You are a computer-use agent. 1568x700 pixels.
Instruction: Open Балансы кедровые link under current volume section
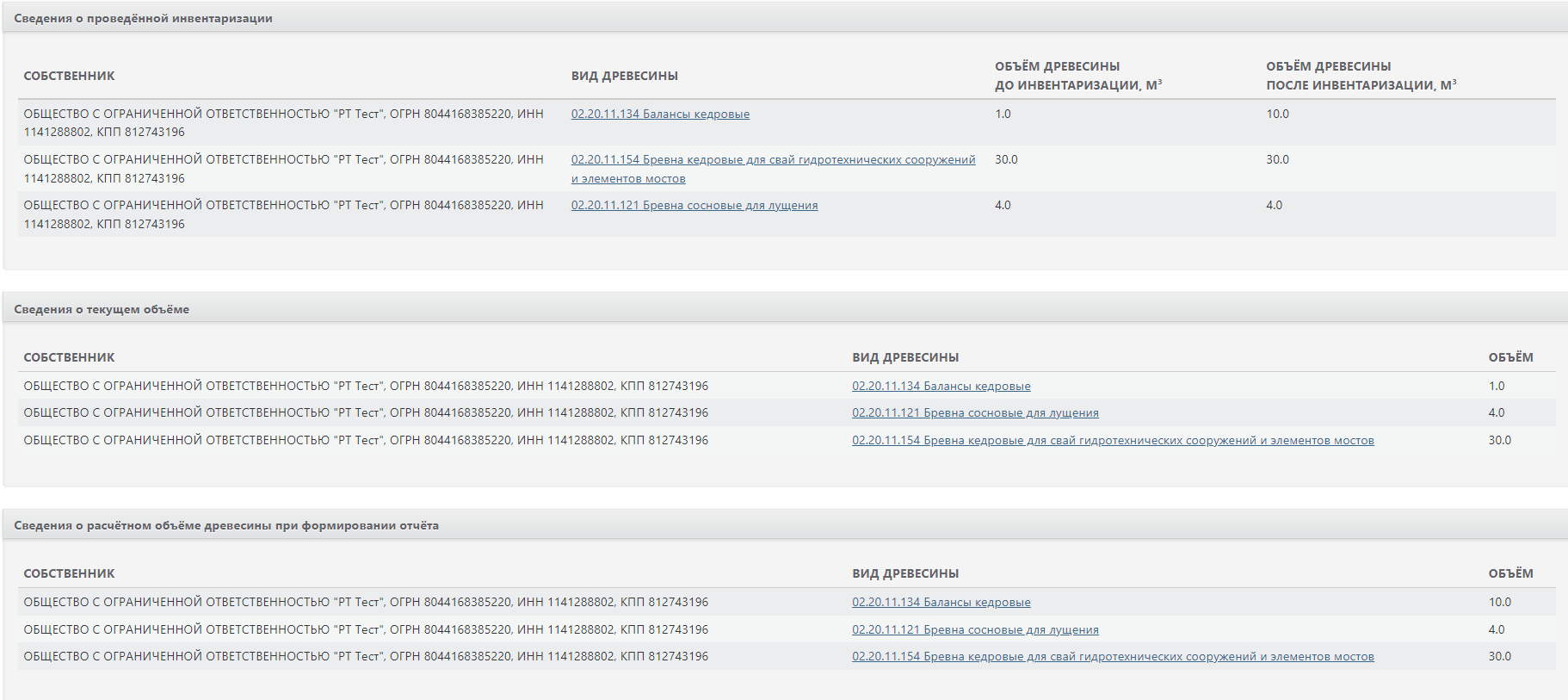click(941, 386)
